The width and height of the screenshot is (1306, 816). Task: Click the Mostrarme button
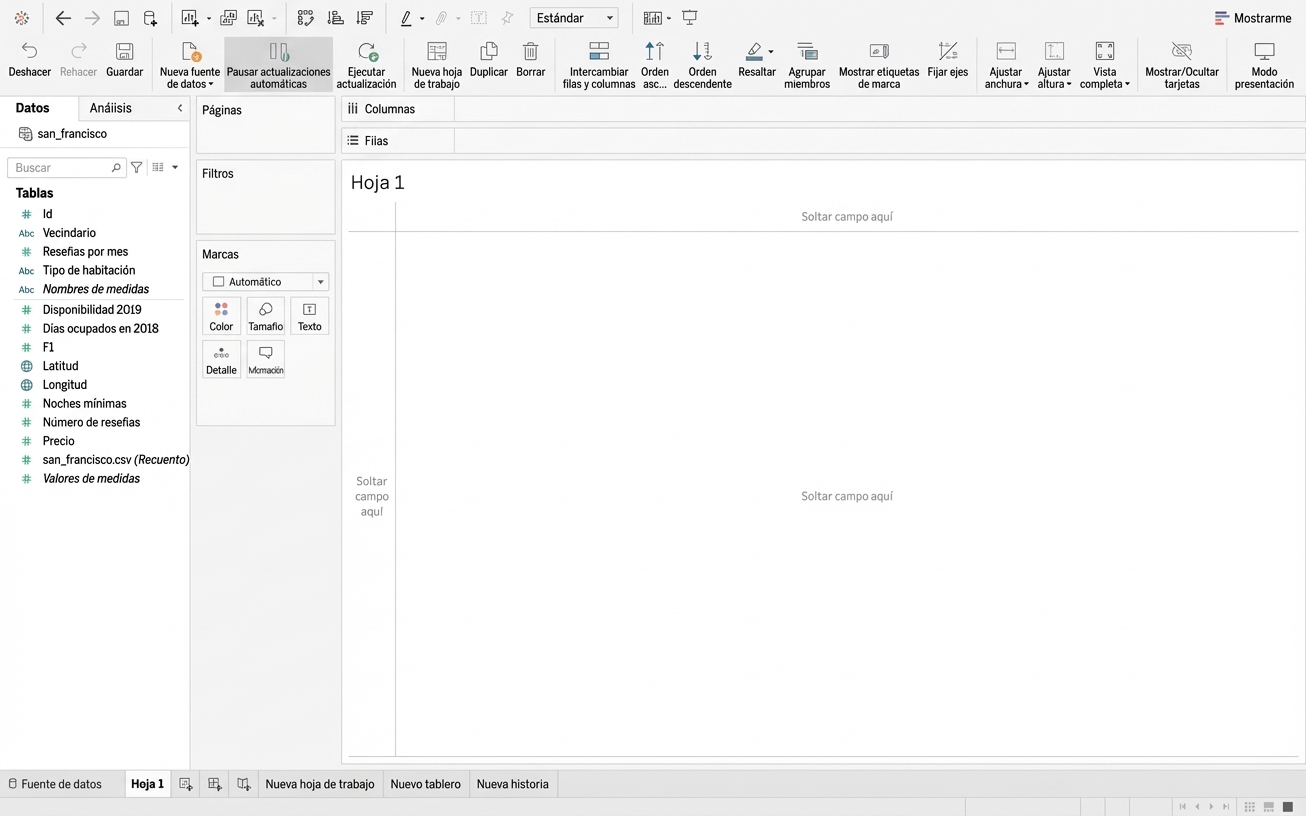pyautogui.click(x=1252, y=18)
